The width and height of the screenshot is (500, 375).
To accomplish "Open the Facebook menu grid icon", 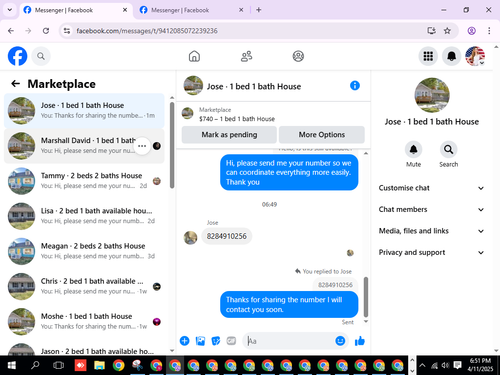I will pyautogui.click(x=428, y=56).
